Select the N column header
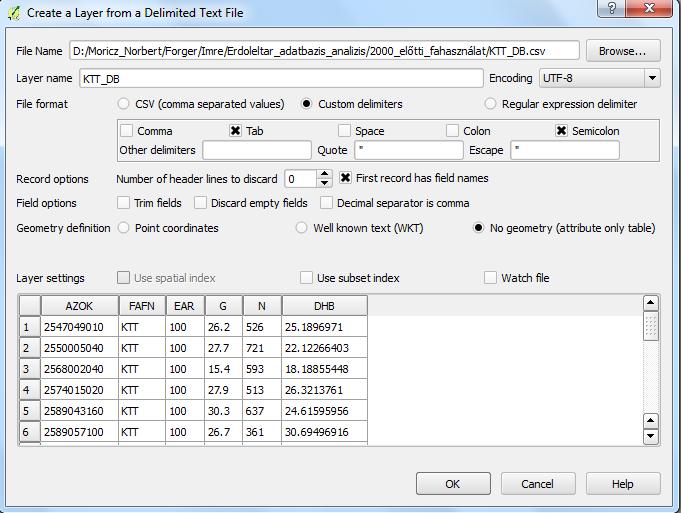 click(262, 306)
